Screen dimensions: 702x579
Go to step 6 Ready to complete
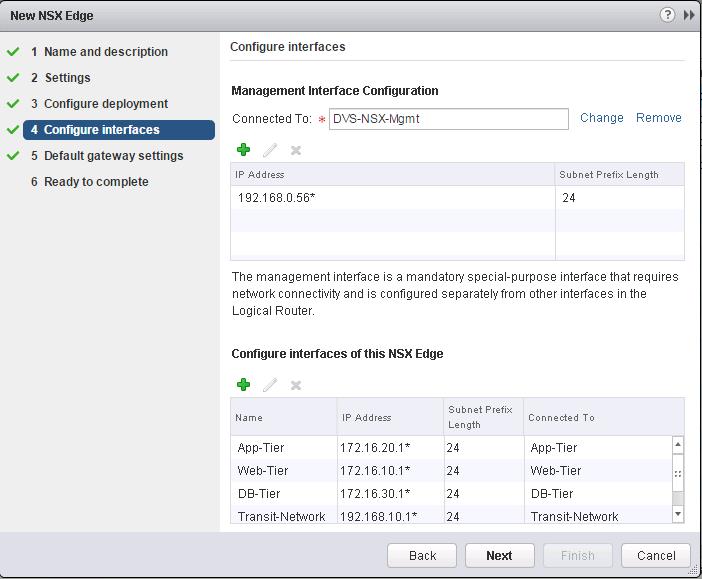tap(90, 181)
